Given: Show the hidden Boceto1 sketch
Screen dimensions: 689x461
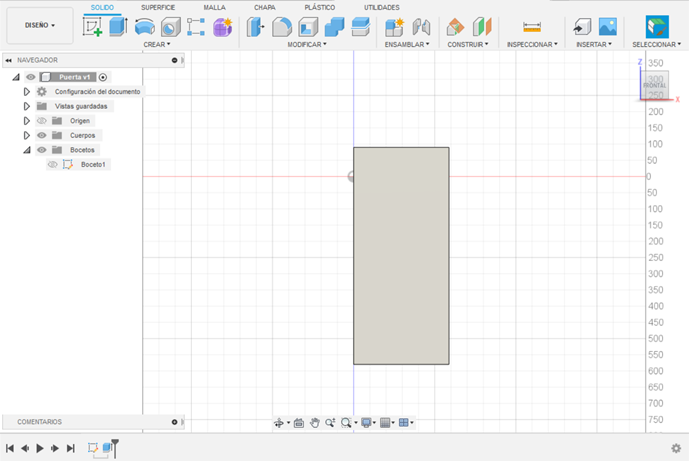Looking at the screenshot, I should (52, 164).
